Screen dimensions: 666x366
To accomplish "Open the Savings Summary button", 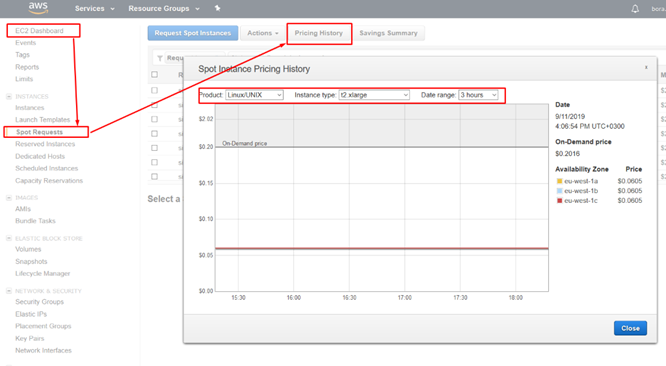I will [x=388, y=33].
